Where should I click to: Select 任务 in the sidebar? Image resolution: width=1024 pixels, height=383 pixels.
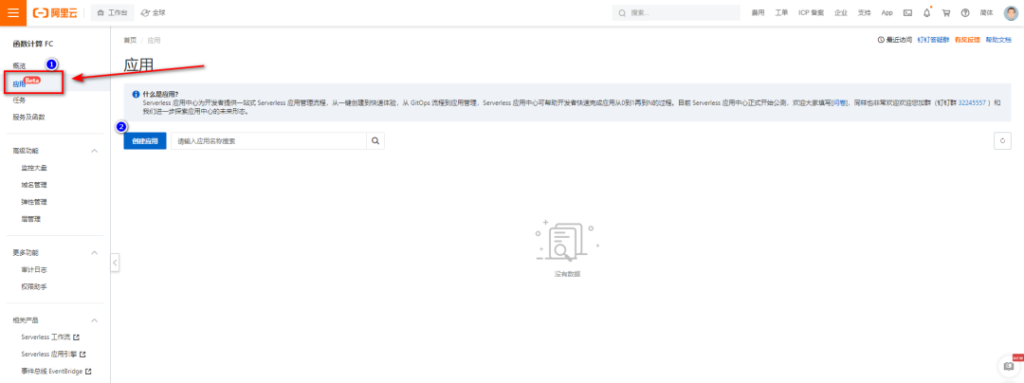click(19, 100)
